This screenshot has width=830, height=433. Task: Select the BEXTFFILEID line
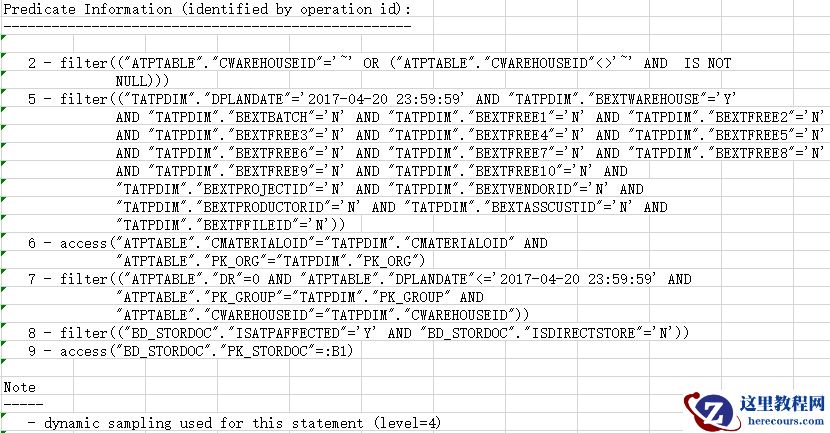(x=231, y=225)
